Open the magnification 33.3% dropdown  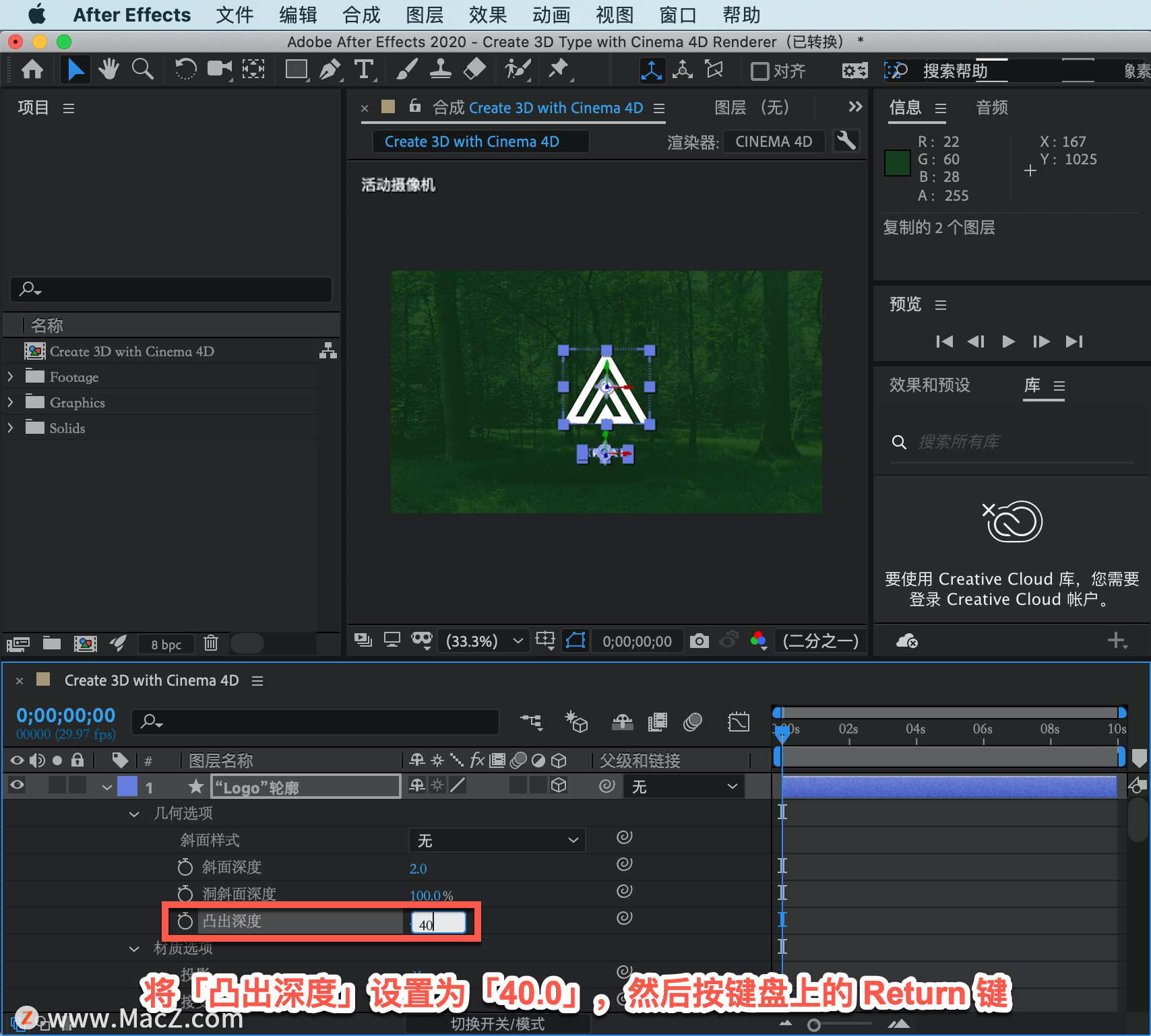pyautogui.click(x=484, y=641)
